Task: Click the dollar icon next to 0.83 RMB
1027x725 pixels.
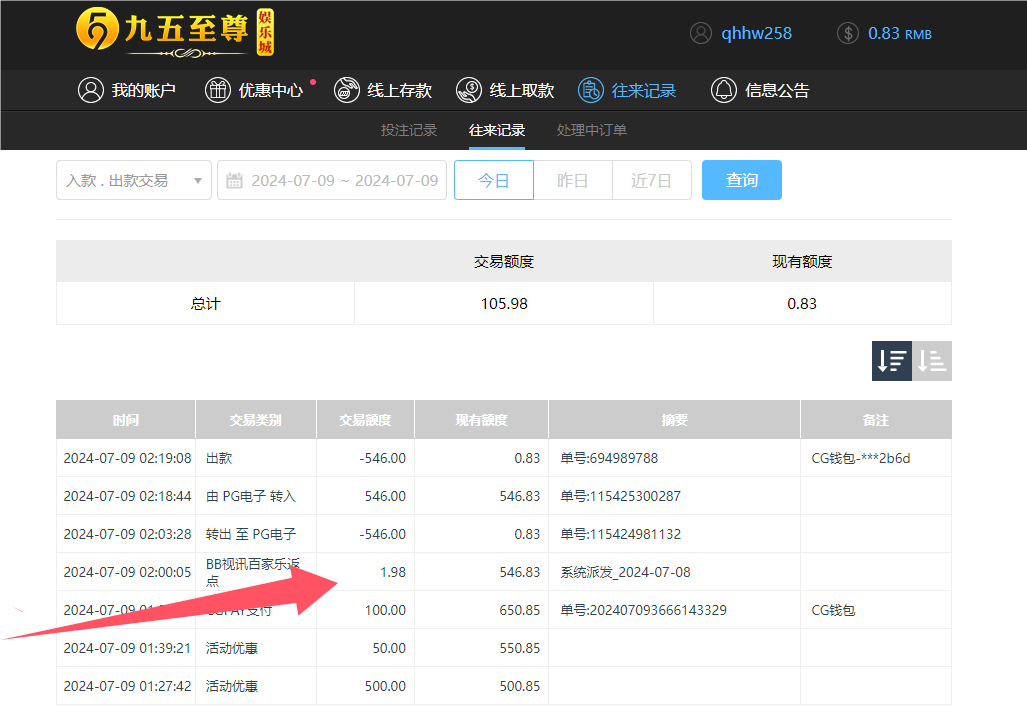Action: 848,33
